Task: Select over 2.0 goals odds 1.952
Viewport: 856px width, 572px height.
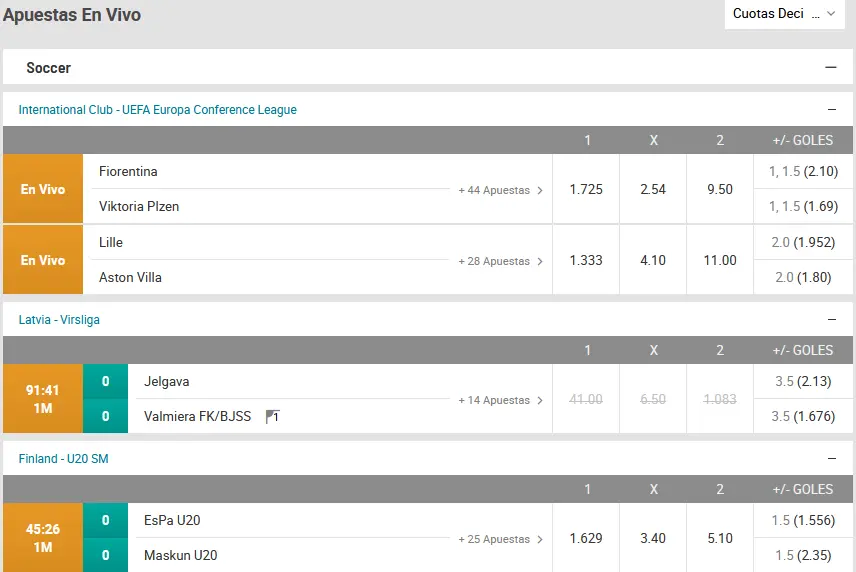Action: point(803,242)
